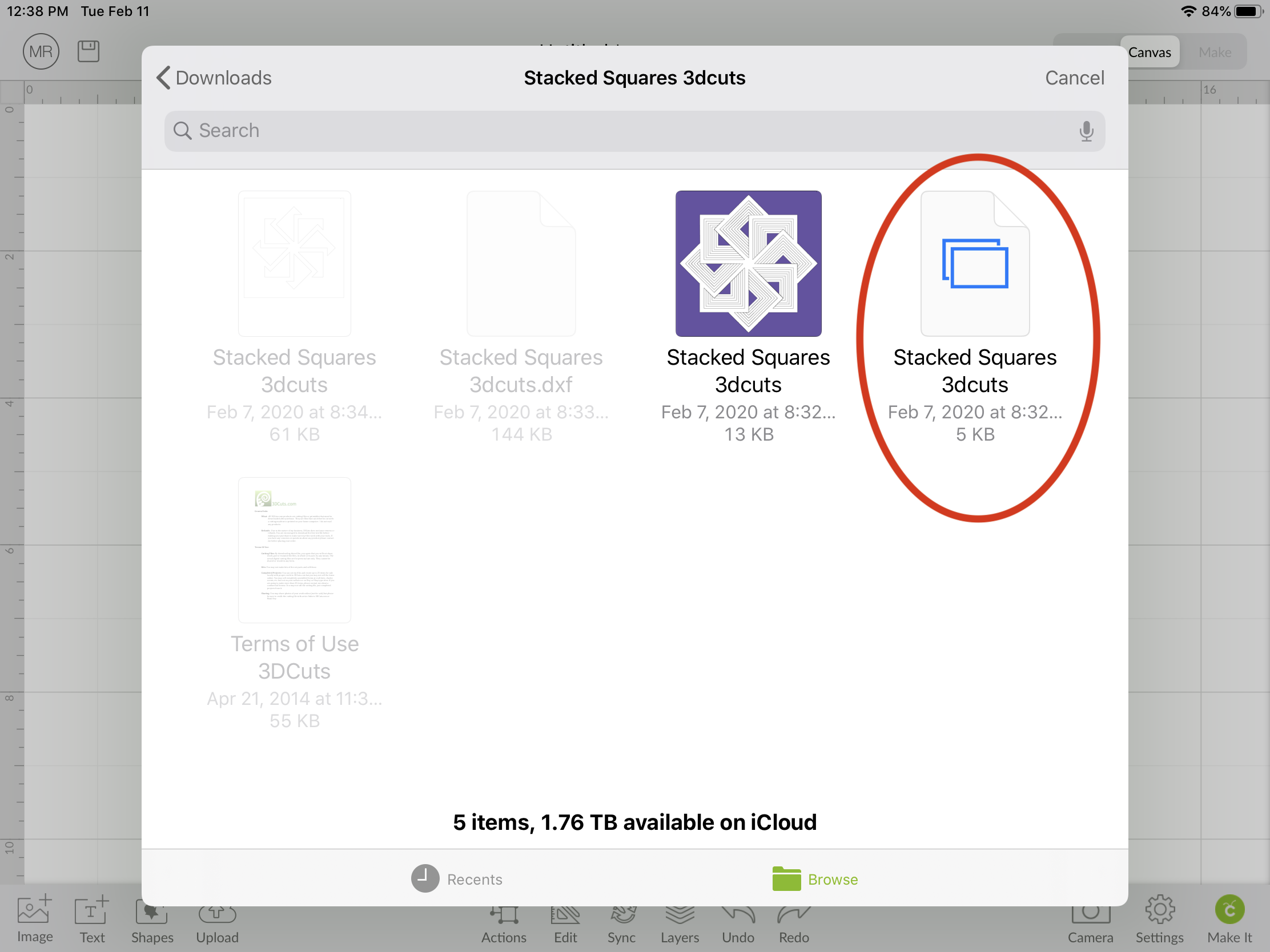The width and height of the screenshot is (1270, 952).
Task: Cancel the file picker dialog
Action: tap(1074, 78)
